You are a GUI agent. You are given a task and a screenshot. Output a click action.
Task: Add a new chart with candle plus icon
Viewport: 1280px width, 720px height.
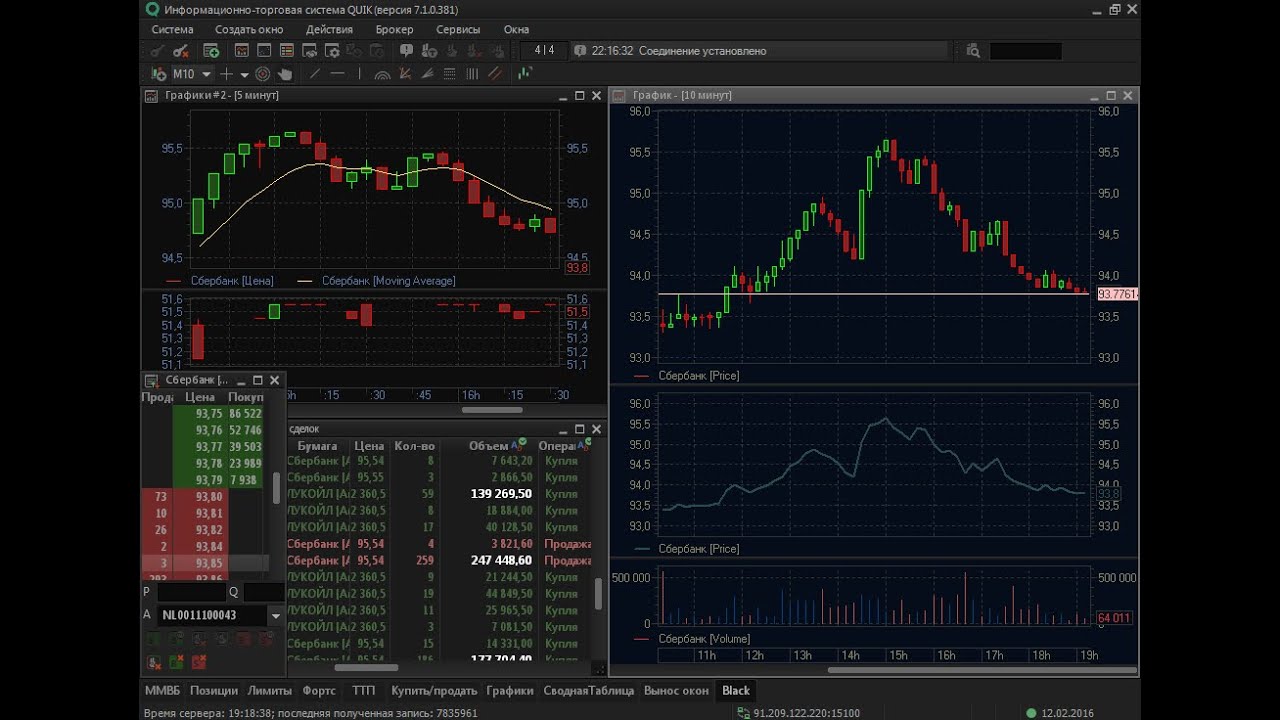tap(158, 74)
